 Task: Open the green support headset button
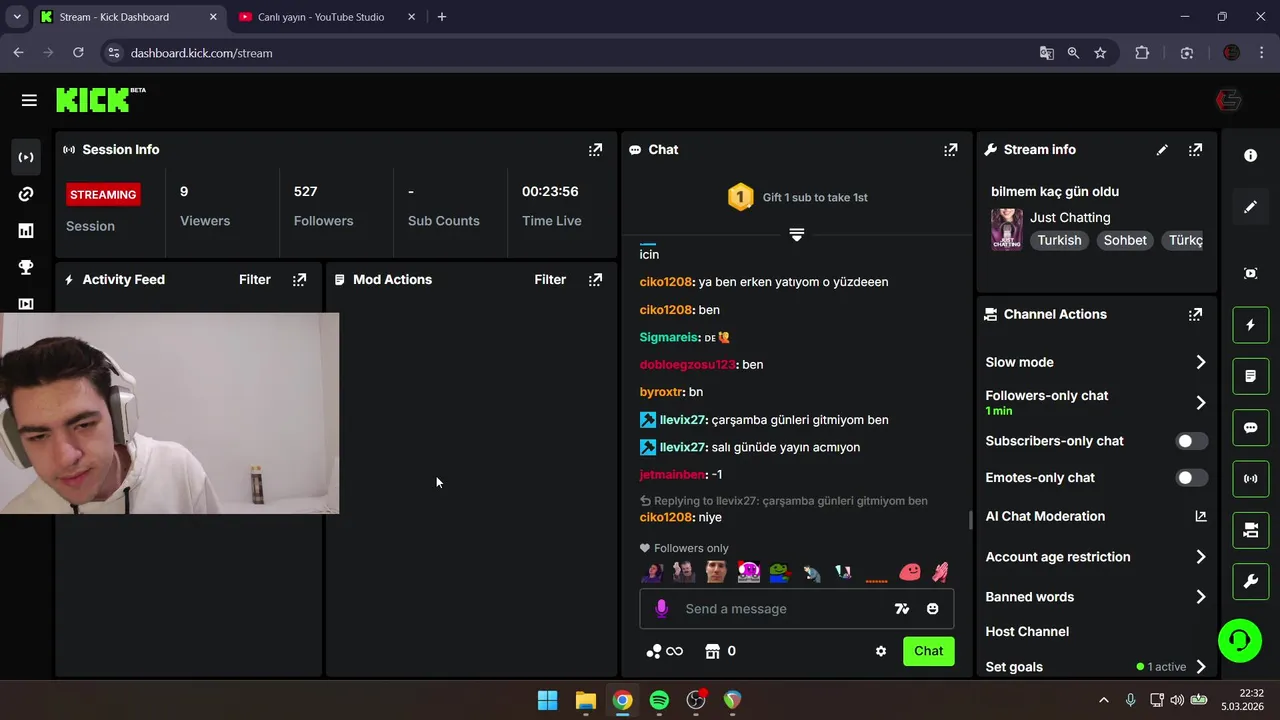point(1240,640)
